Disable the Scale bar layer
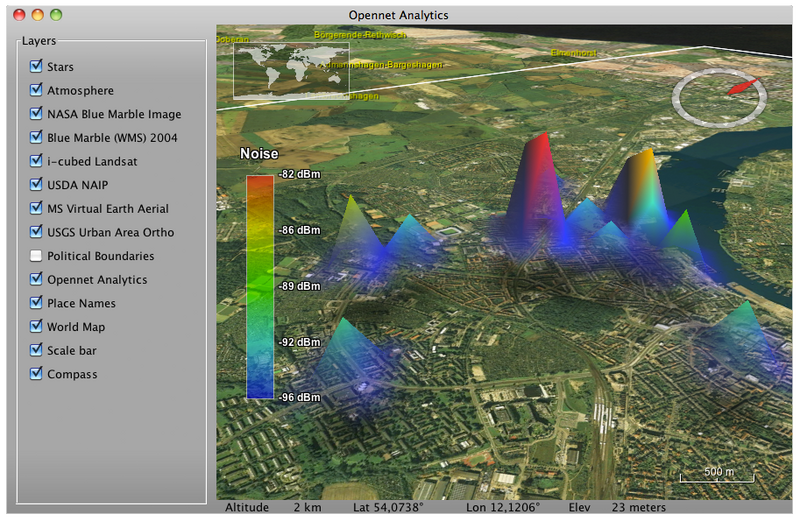 click(x=36, y=350)
